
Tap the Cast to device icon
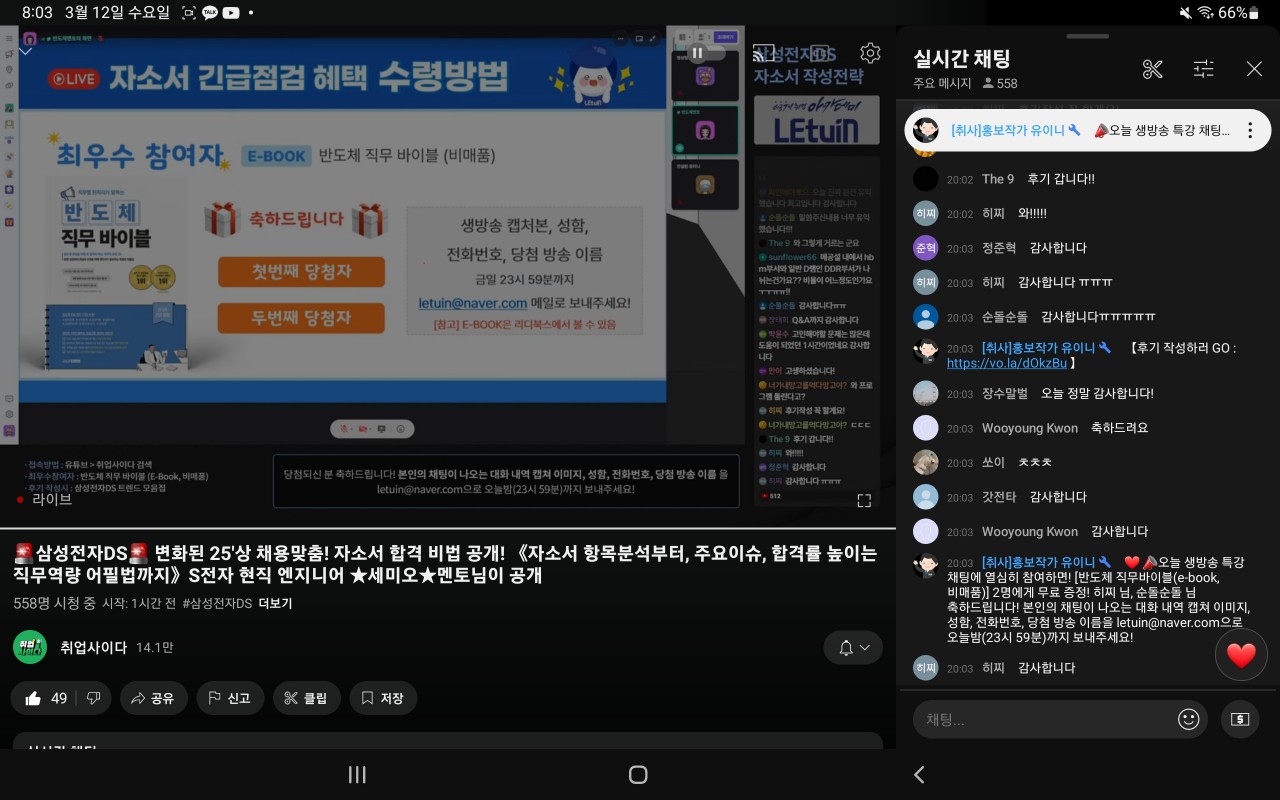click(x=764, y=53)
